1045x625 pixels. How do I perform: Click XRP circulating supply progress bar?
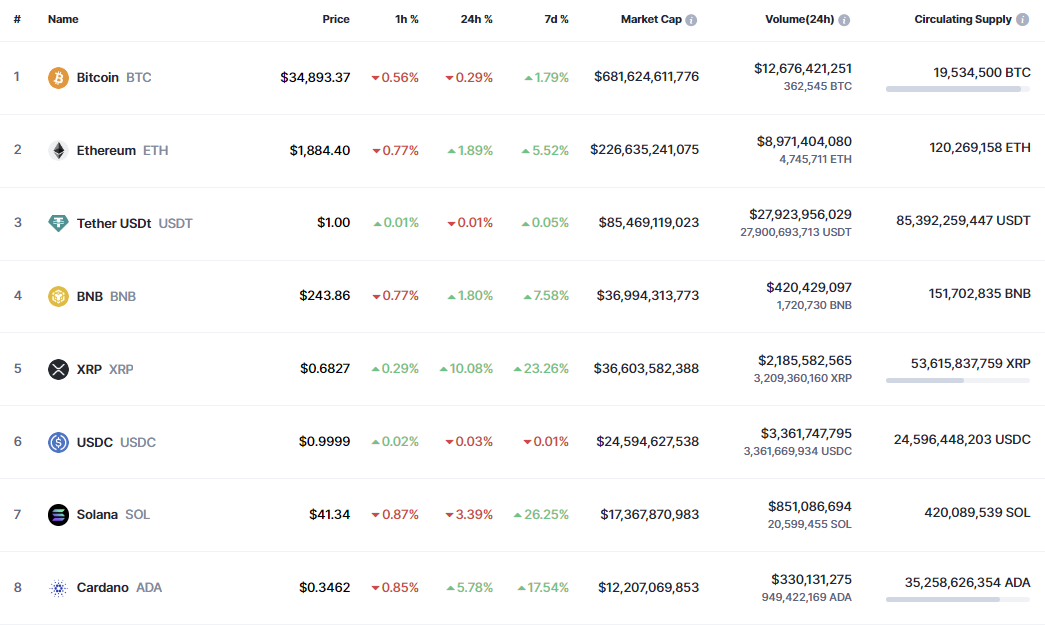pos(958,380)
